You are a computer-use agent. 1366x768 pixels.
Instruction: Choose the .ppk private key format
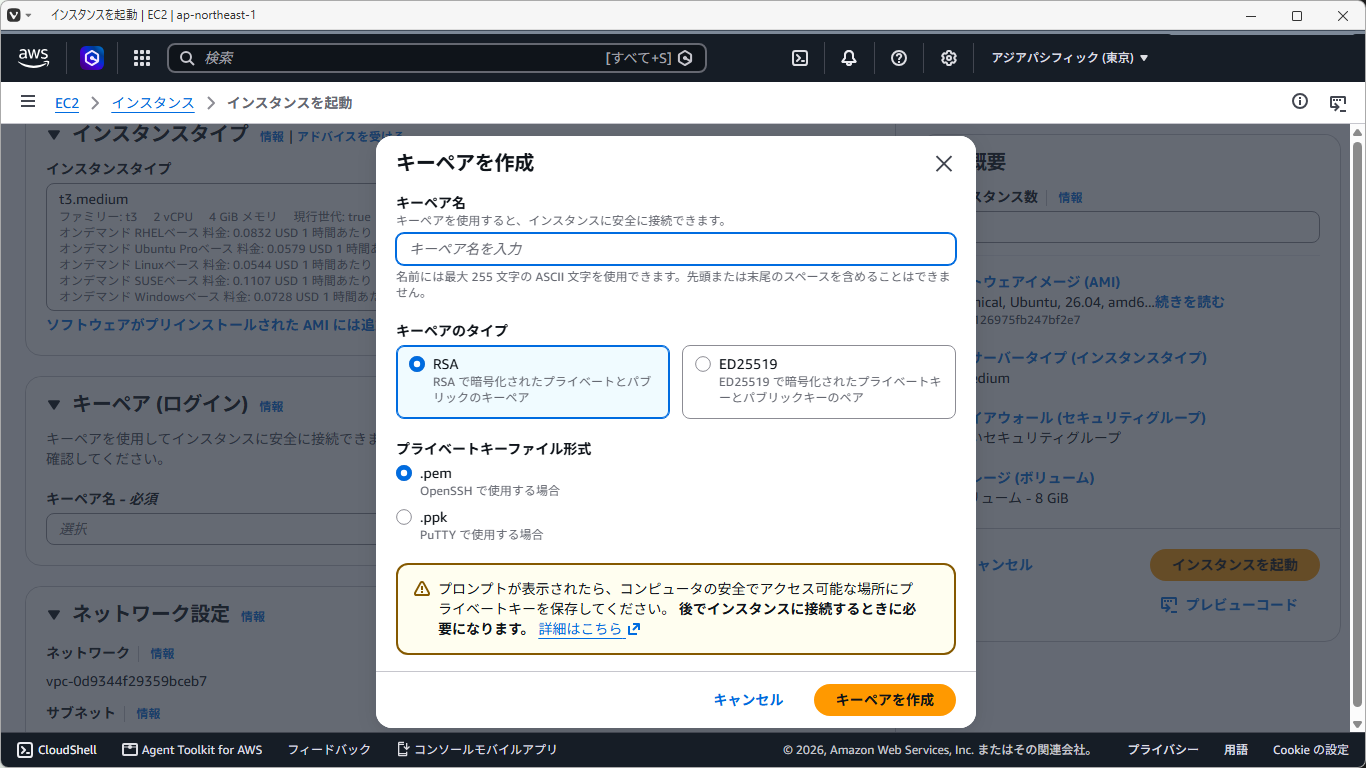coord(404,517)
